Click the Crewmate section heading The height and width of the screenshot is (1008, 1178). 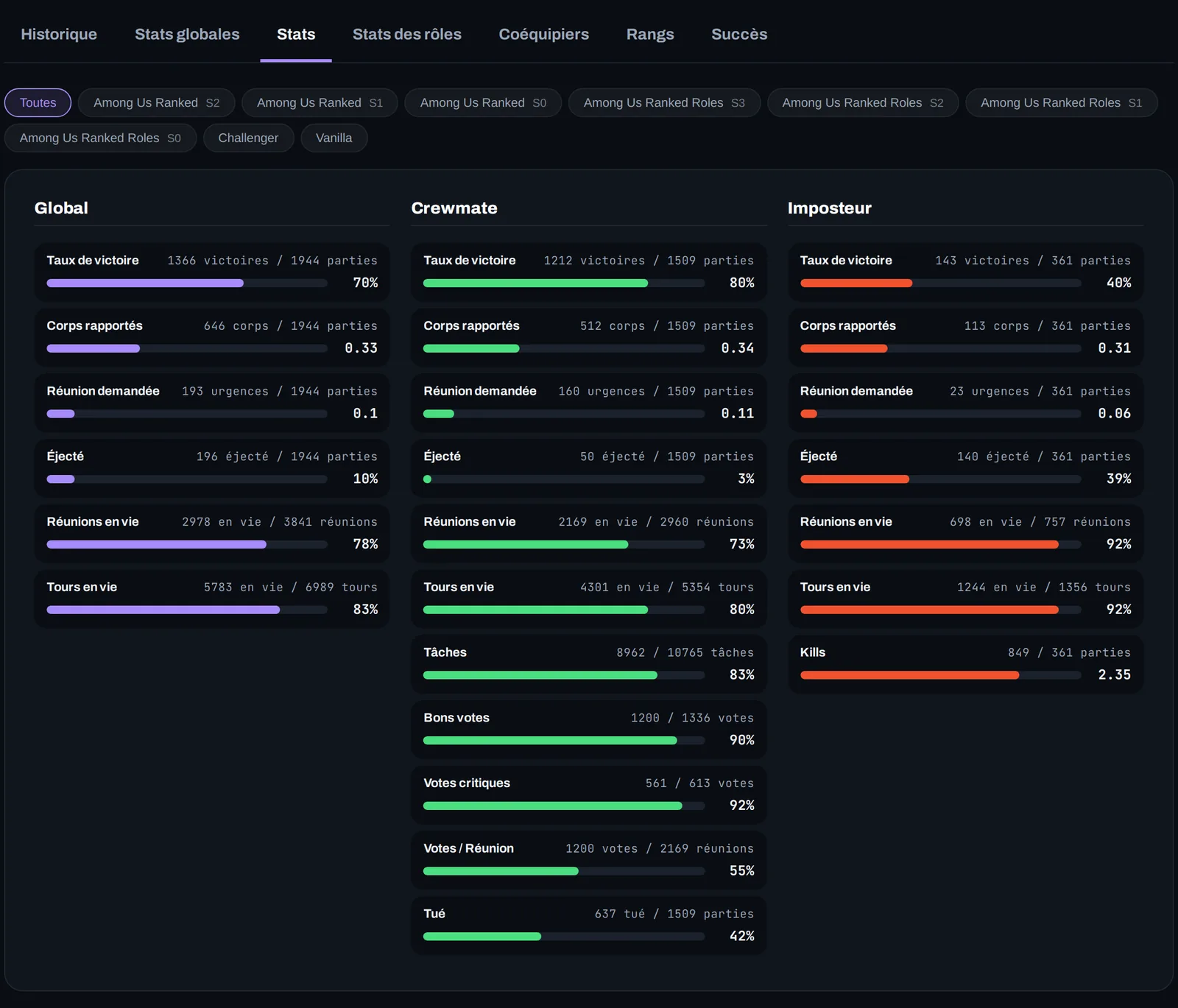pos(454,208)
